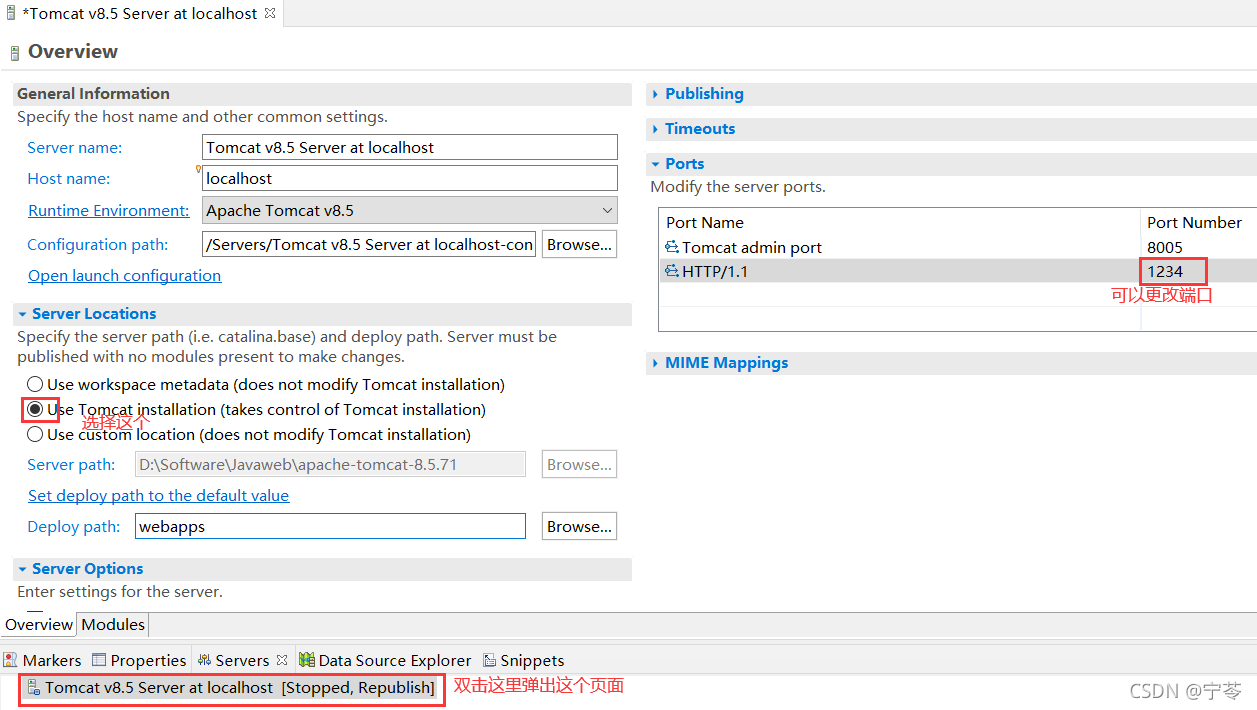The width and height of the screenshot is (1257, 710).
Task: Select the HTTP/1.1 port row
Action: click(x=958, y=271)
